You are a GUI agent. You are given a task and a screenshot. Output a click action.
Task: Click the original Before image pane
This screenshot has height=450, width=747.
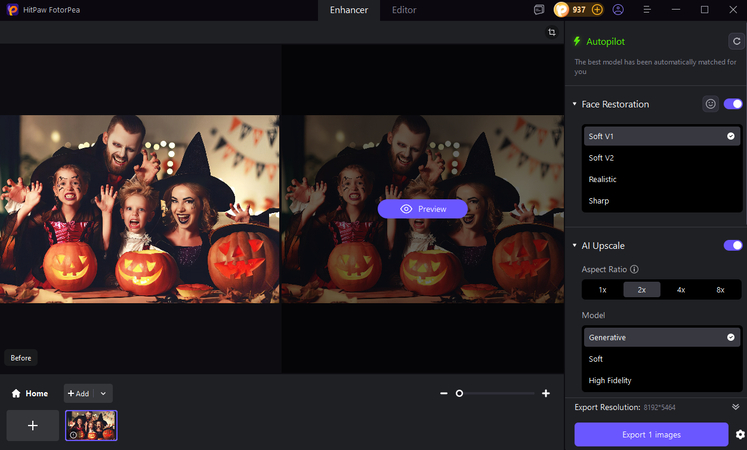(140, 209)
